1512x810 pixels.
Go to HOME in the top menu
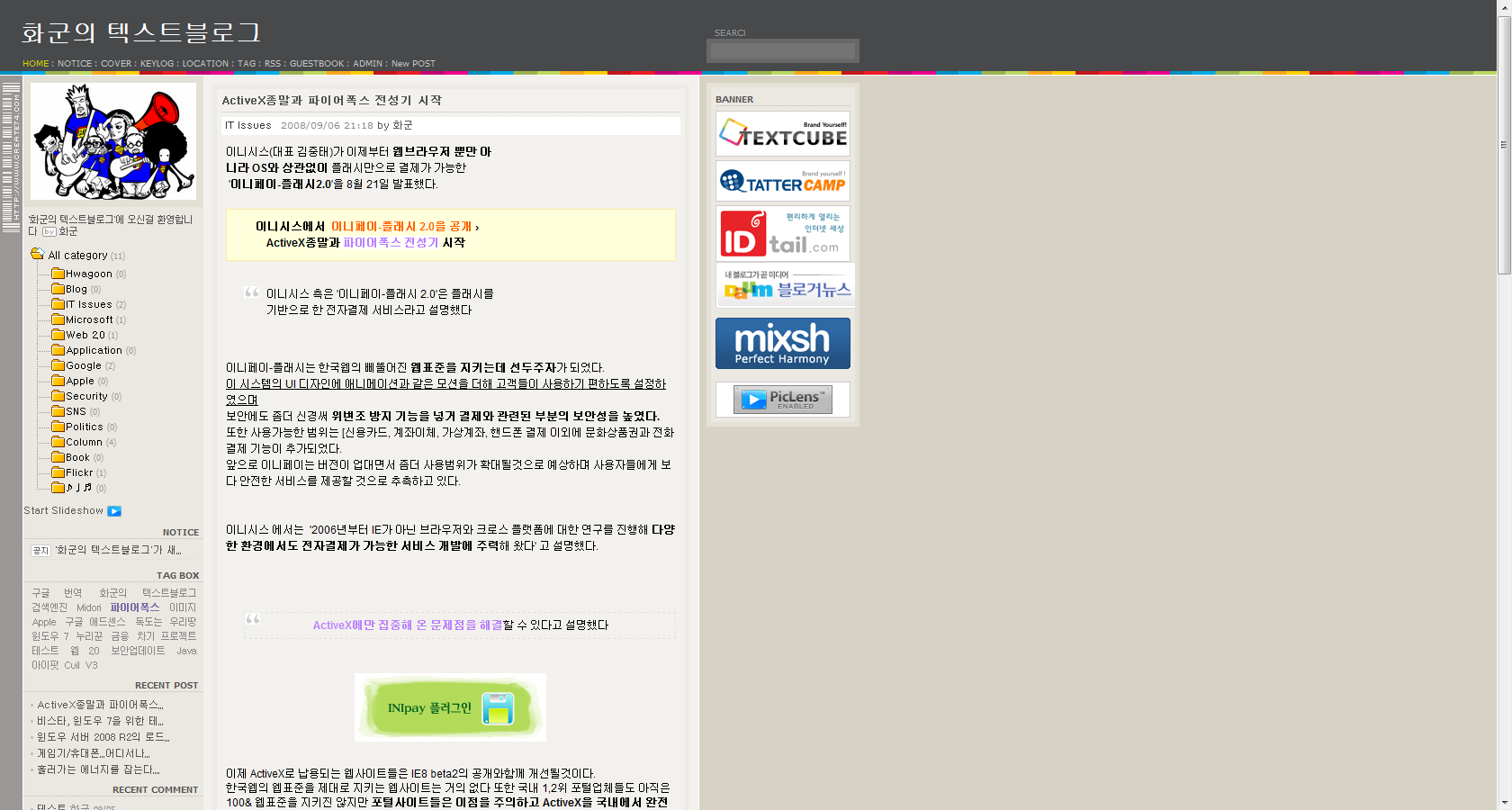point(36,64)
